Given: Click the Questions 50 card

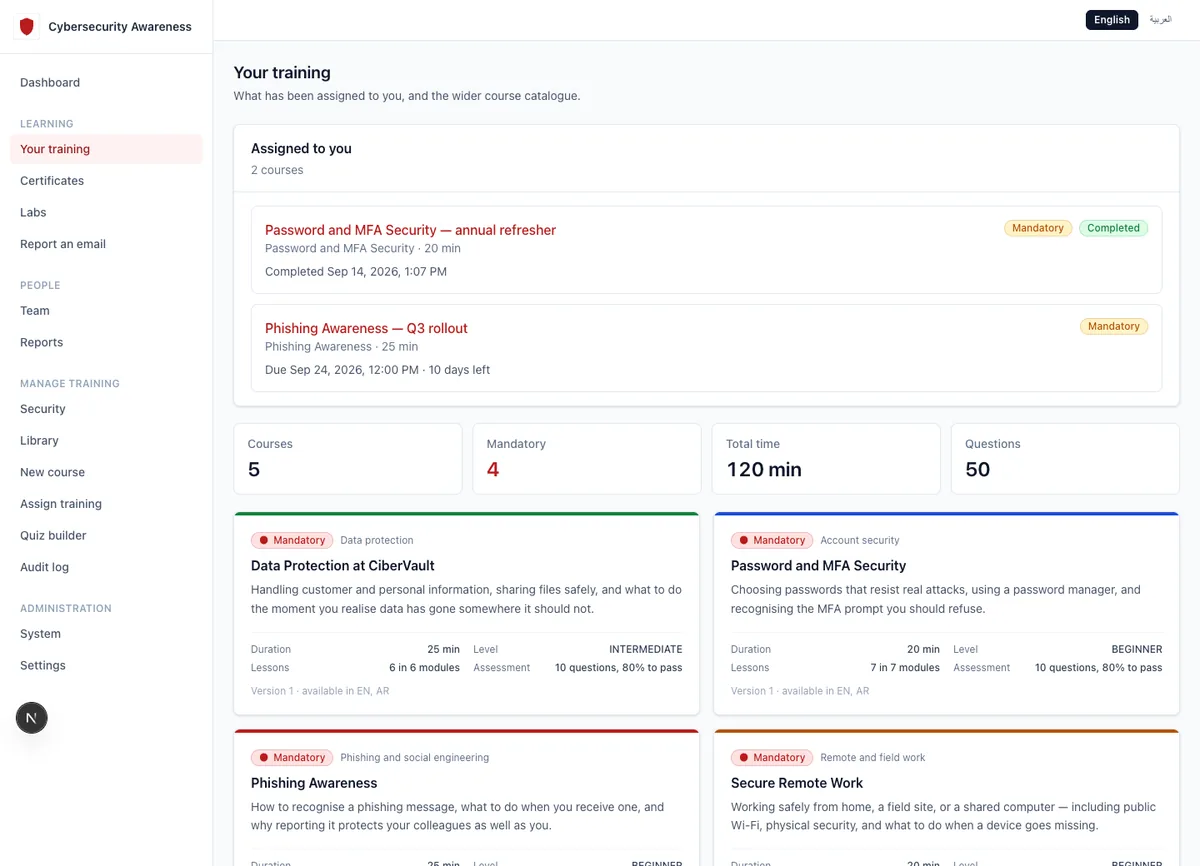Looking at the screenshot, I should click(x=1065, y=459).
